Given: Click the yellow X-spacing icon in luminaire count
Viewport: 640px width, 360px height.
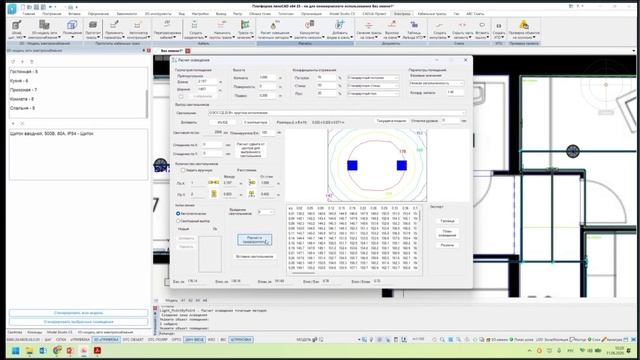Looking at the screenshot, I should [213, 182].
